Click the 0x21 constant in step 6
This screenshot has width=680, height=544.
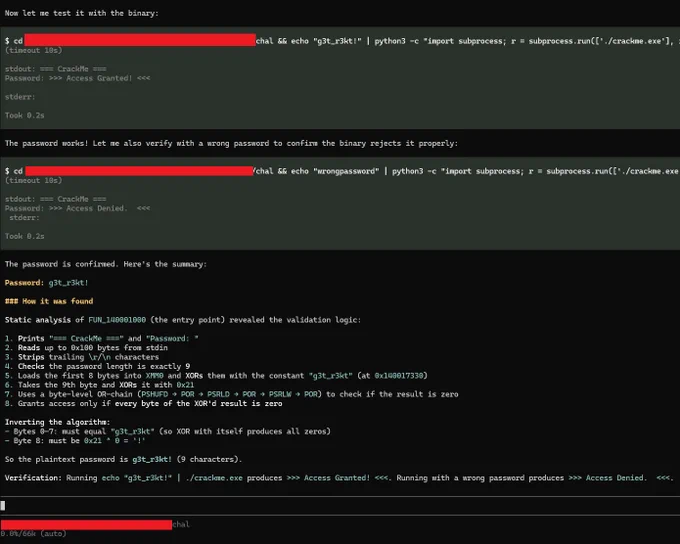[185, 385]
